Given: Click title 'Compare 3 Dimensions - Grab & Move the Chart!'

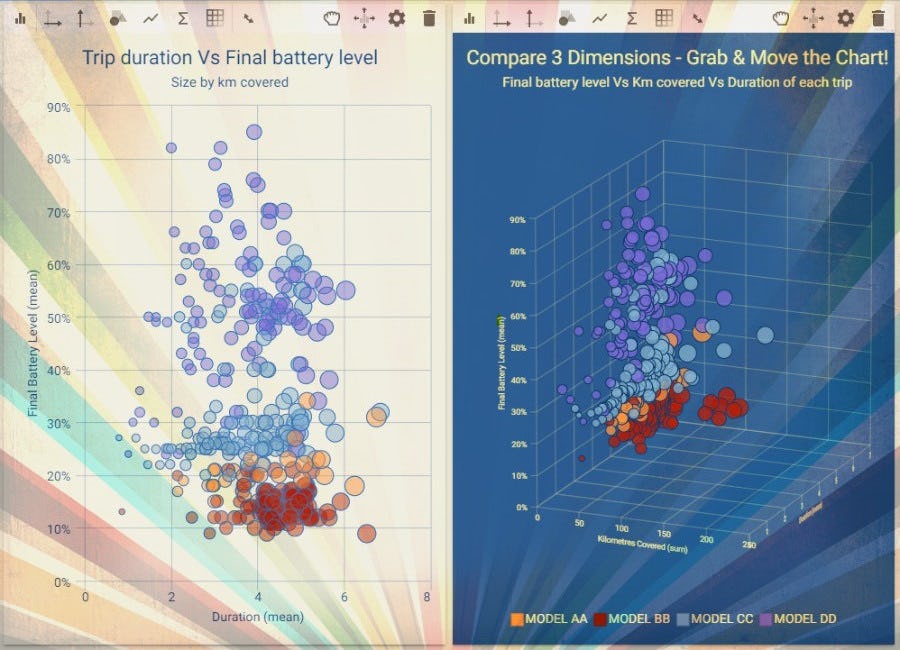Looking at the screenshot, I should click(677, 57).
